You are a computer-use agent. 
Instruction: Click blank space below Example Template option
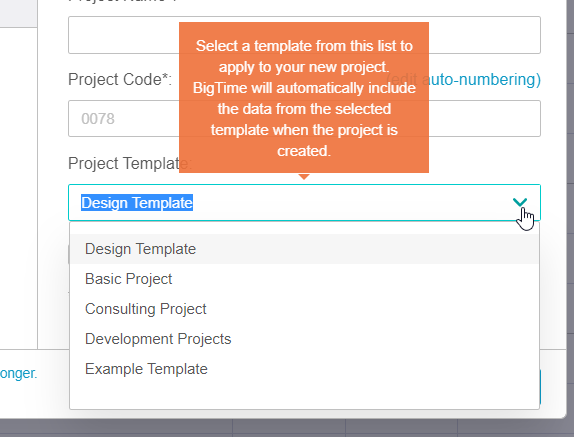click(304, 397)
